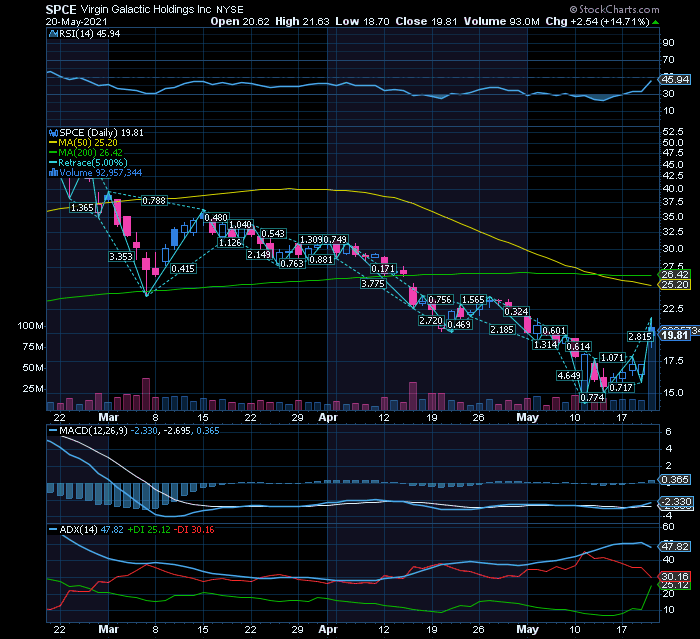Click the Low 18.70 value
Screen dimensions: 700x639
pos(362,21)
